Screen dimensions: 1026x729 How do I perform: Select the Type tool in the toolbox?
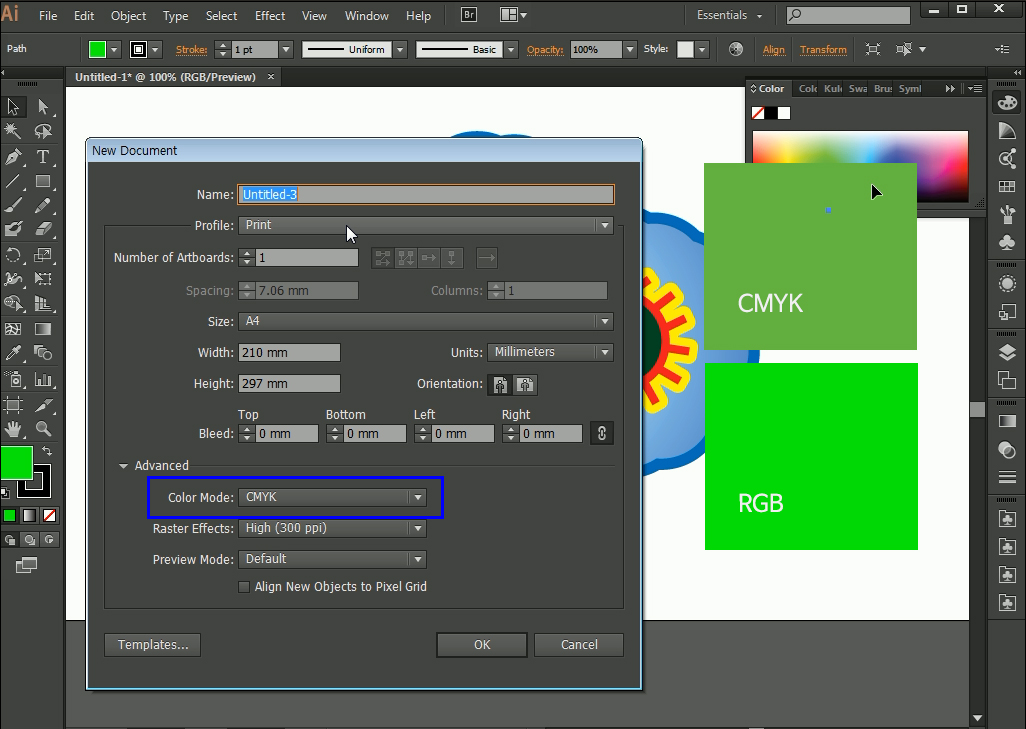point(43,157)
